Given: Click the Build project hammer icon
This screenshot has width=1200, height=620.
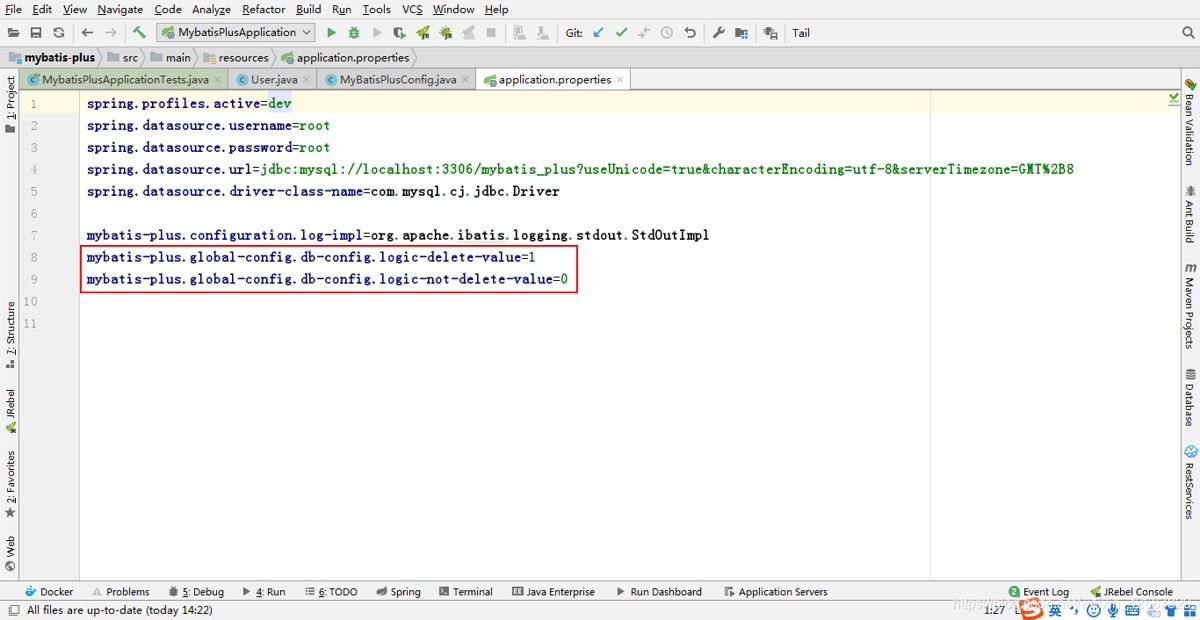Looking at the screenshot, I should [x=139, y=33].
